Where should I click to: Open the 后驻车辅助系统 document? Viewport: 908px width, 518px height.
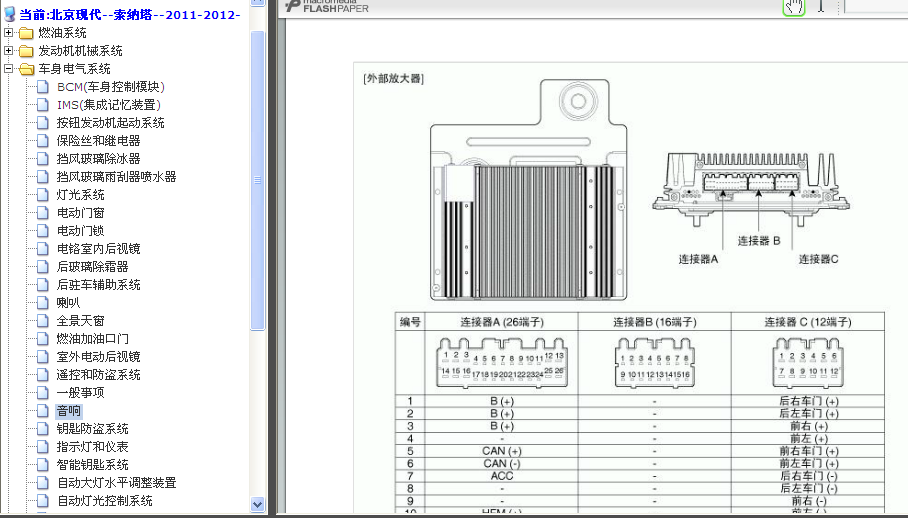[98, 284]
